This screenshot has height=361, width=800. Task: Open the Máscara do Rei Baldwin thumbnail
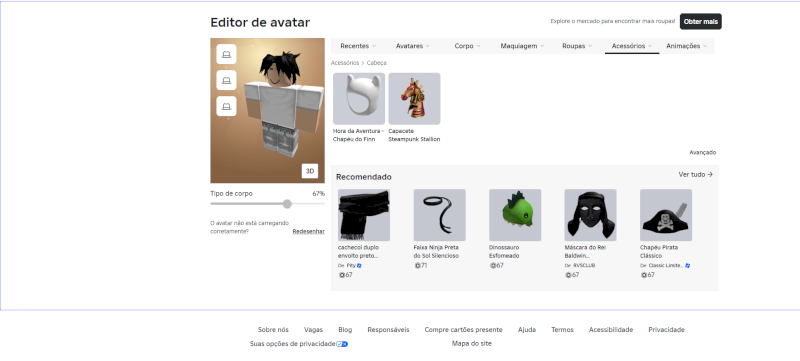click(x=590, y=215)
